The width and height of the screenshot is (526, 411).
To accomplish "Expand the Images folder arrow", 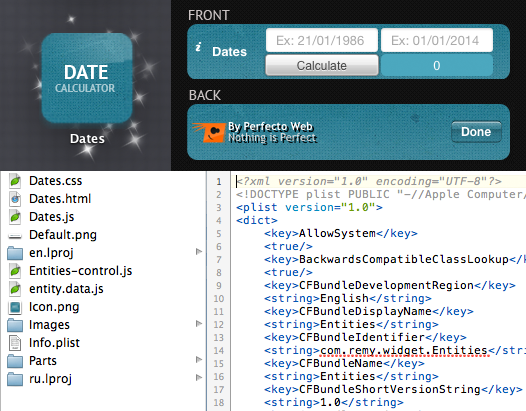I will pyautogui.click(x=199, y=323).
